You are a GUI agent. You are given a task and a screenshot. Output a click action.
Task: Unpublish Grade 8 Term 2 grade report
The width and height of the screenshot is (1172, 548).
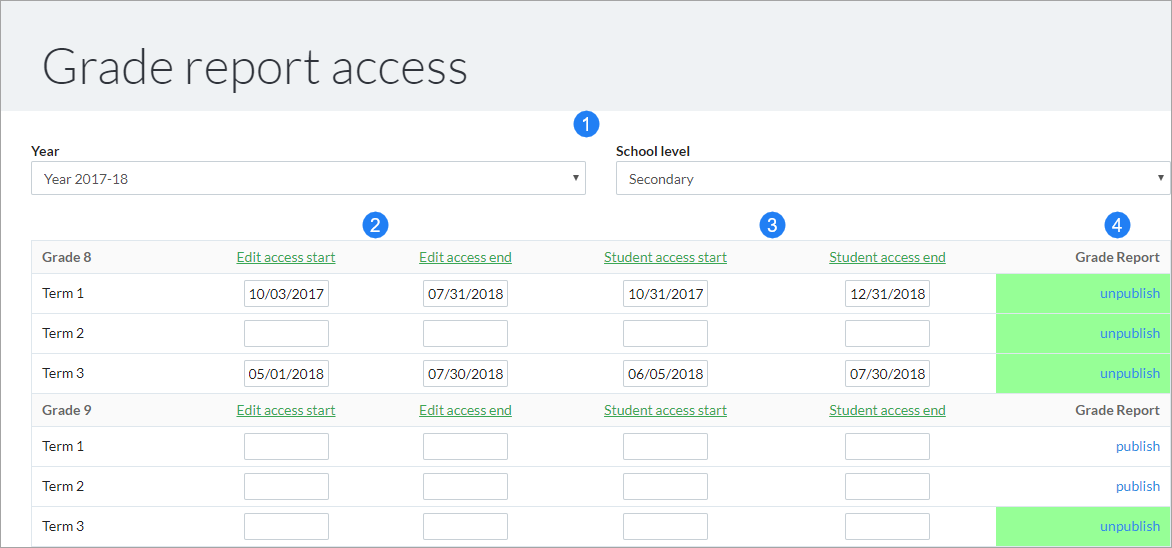coord(1129,333)
